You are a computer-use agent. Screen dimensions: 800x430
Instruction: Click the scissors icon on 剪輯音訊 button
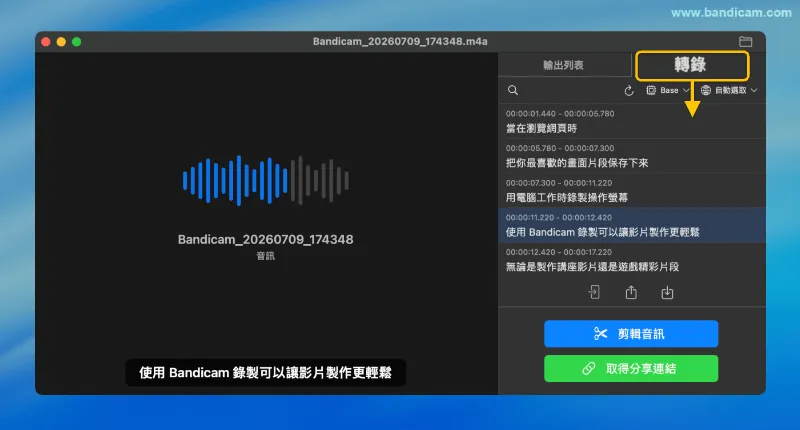(601, 334)
